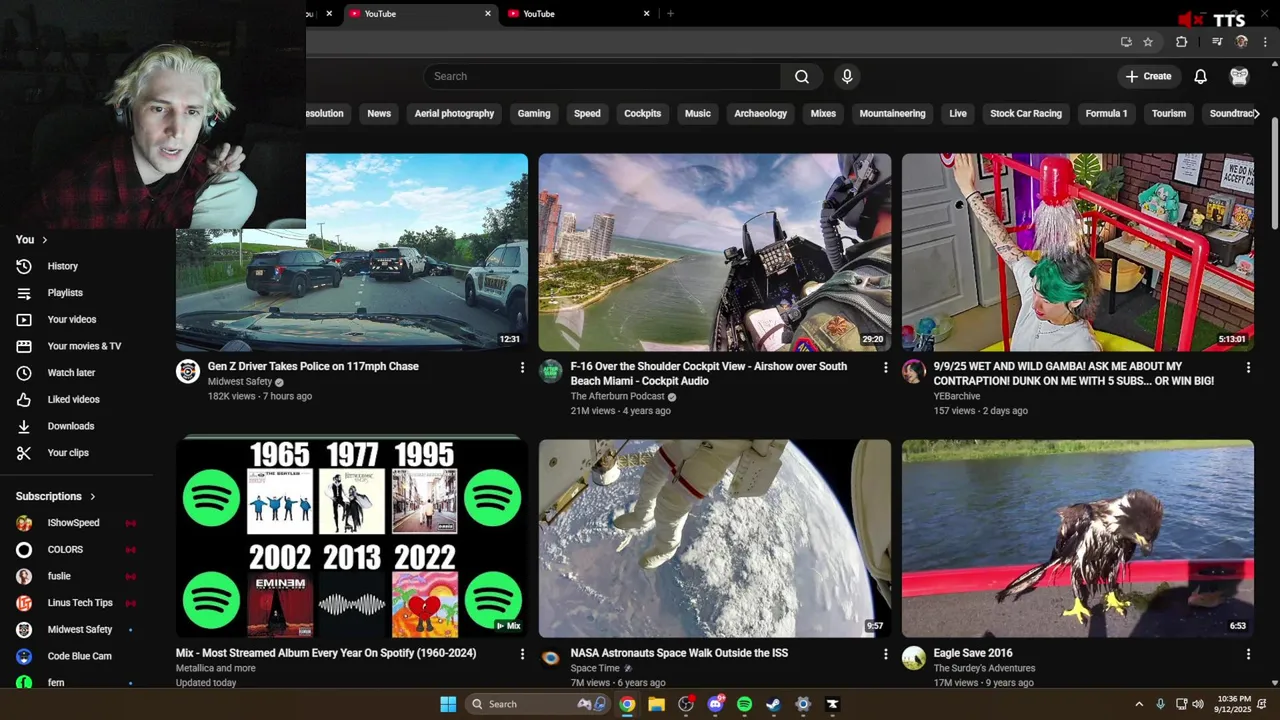Play Eagle Save 2016 thumbnail
The width and height of the screenshot is (1280, 720).
pos(1078,538)
